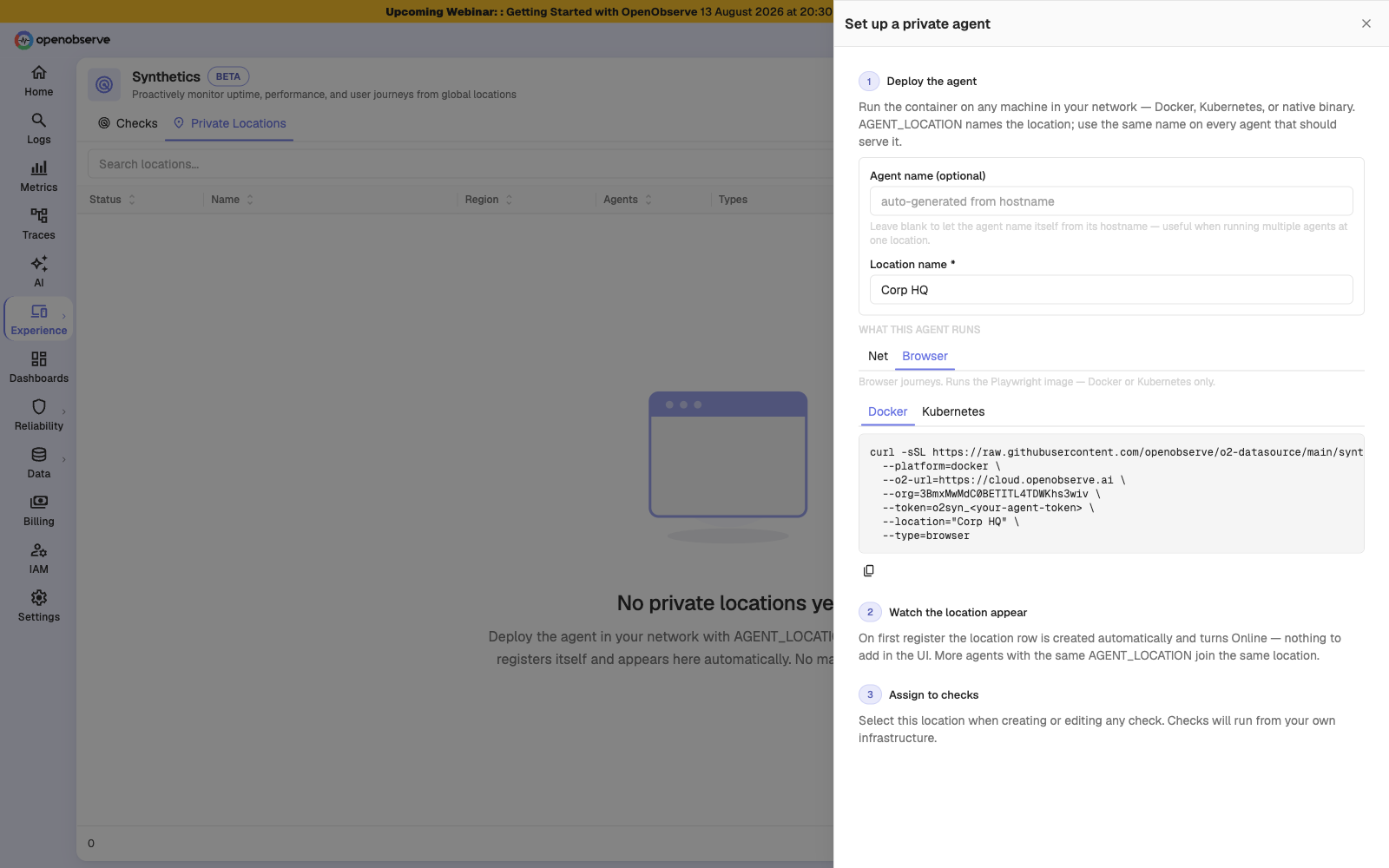Open Dashboards from sidebar
Image resolution: width=1389 pixels, height=868 pixels.
click(x=38, y=367)
